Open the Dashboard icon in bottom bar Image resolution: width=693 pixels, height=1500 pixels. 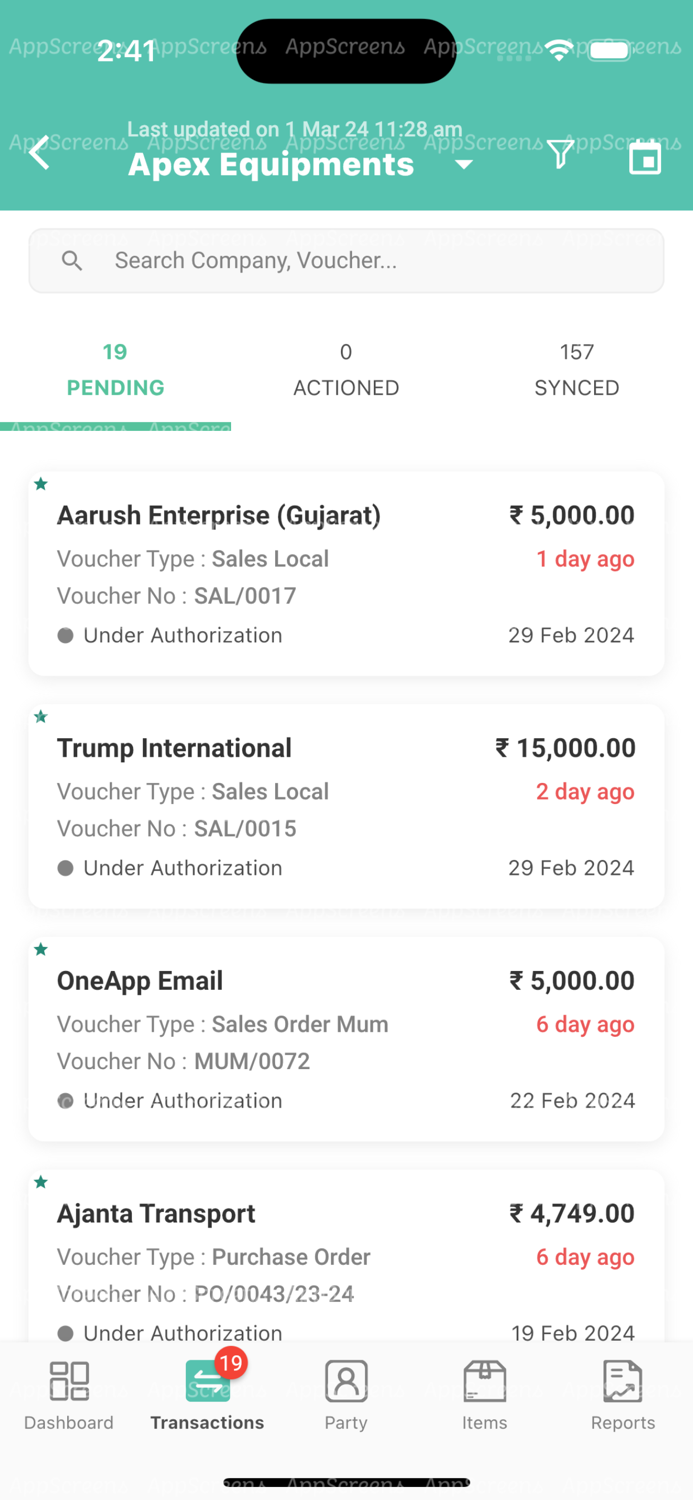point(69,1381)
